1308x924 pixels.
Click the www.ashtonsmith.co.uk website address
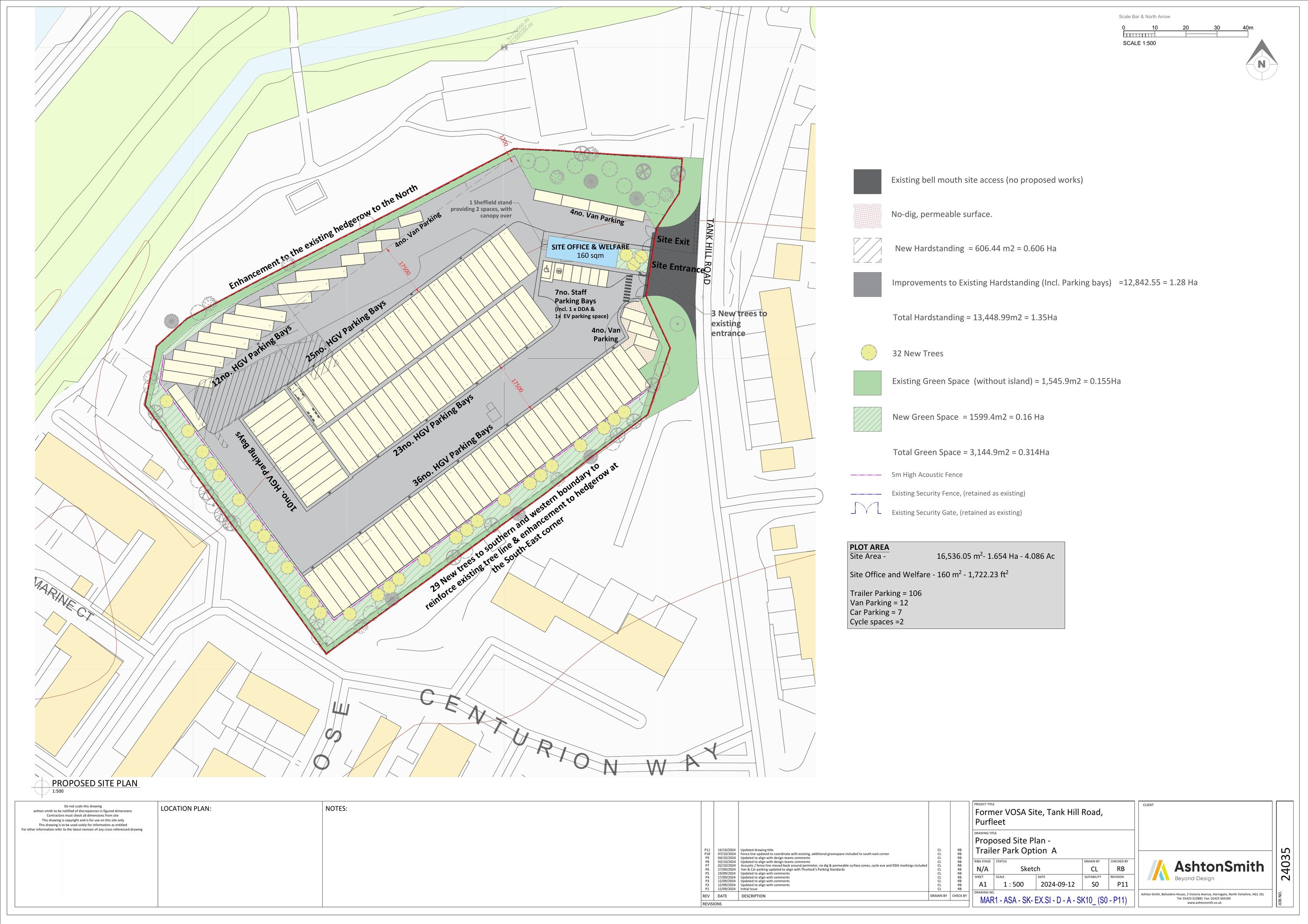[1205, 903]
